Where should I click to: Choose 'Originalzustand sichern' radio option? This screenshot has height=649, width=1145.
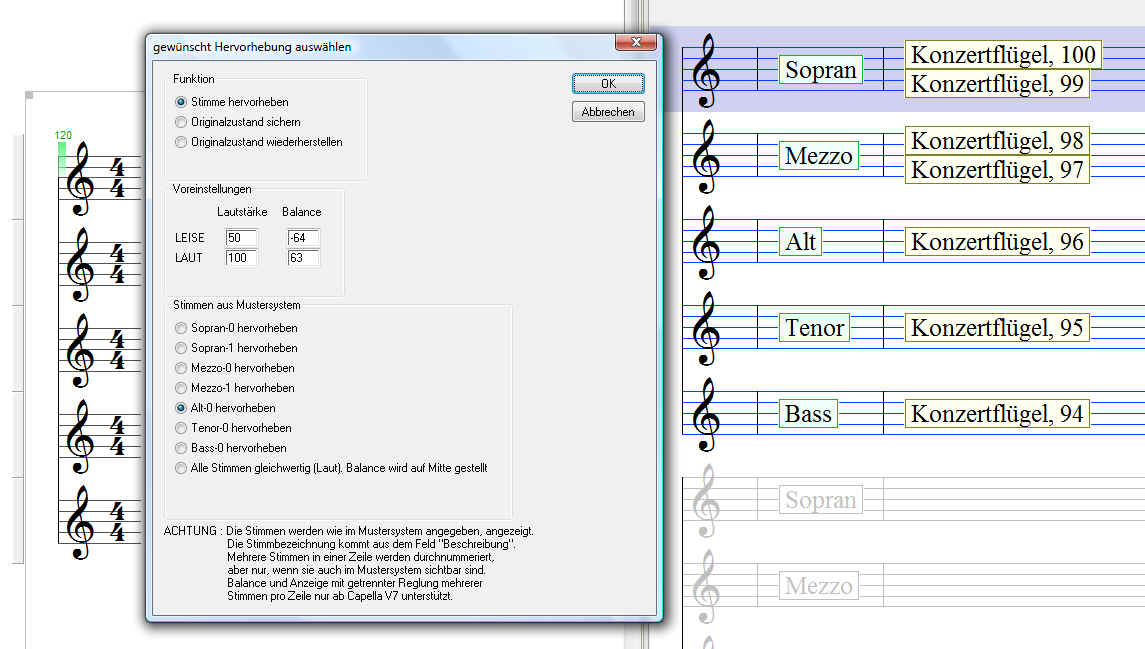point(181,122)
